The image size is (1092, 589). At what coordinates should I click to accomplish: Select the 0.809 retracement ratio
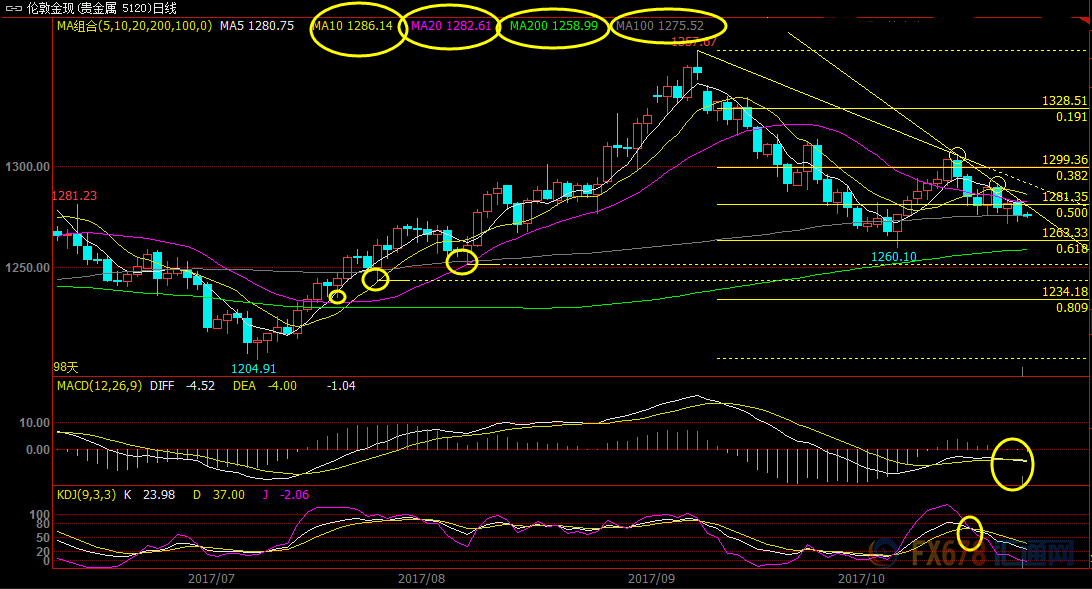click(1071, 308)
